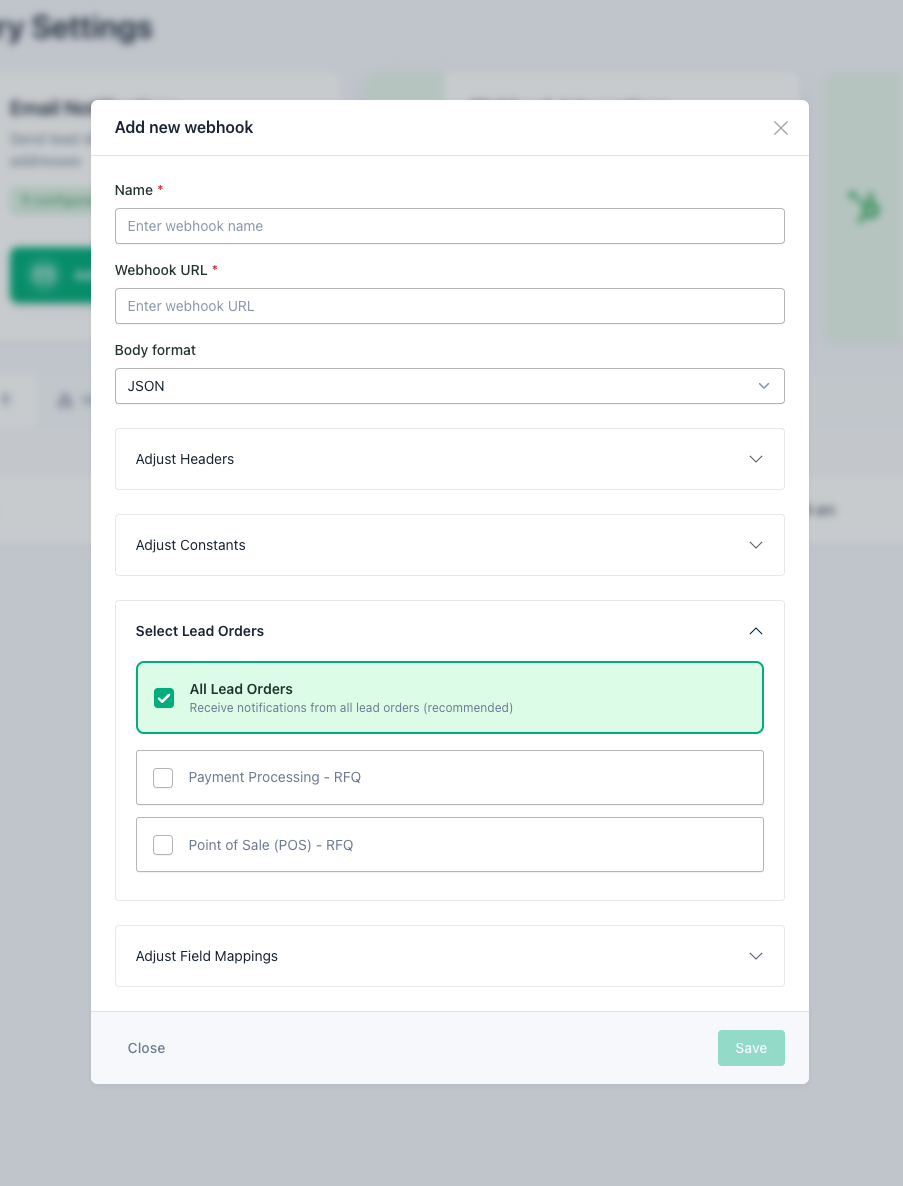Click the Adjust Field Mappings chevron icon
Image resolution: width=903 pixels, height=1186 pixels.
tap(756, 956)
